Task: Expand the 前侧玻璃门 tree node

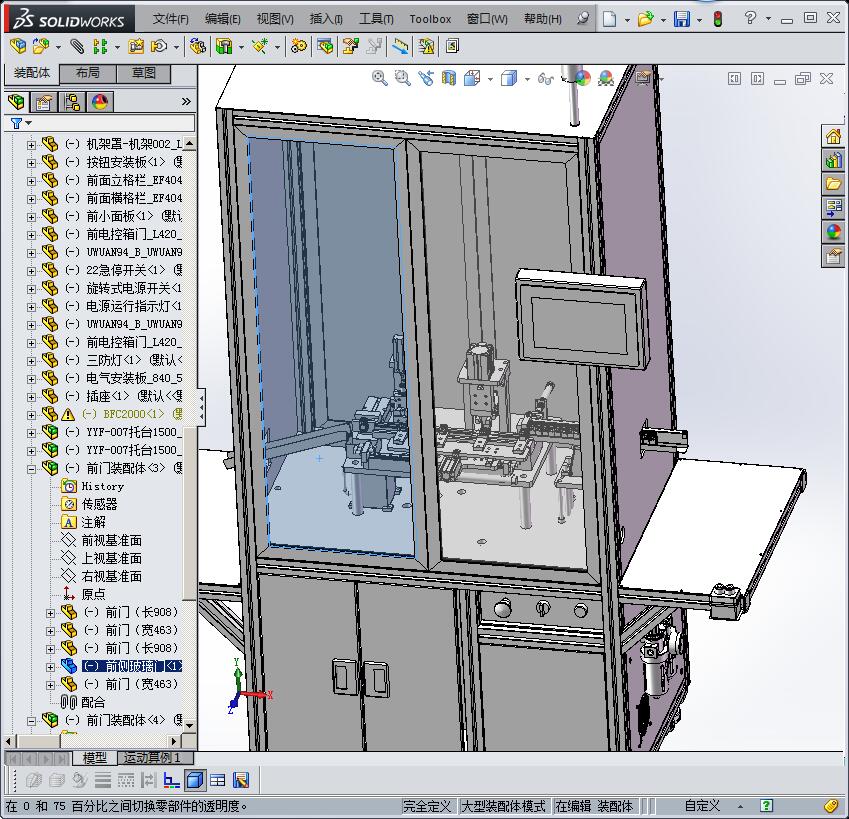Action: pyautogui.click(x=50, y=667)
